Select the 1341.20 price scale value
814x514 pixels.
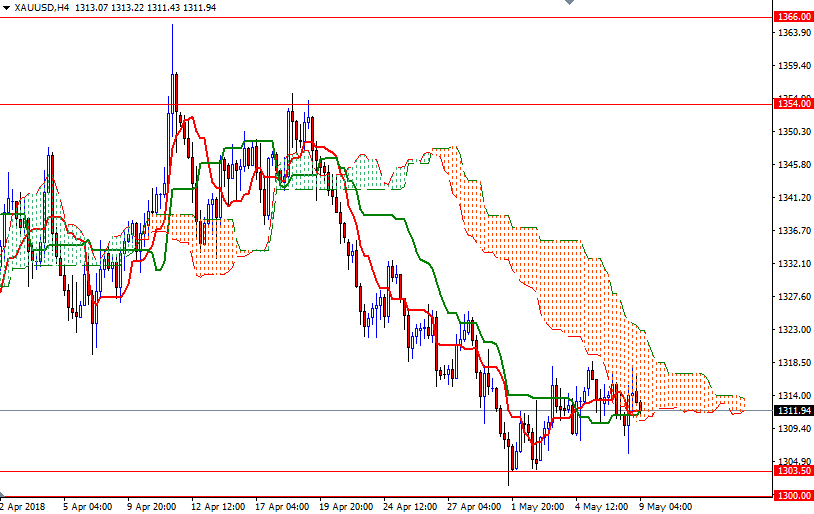[x=794, y=198]
